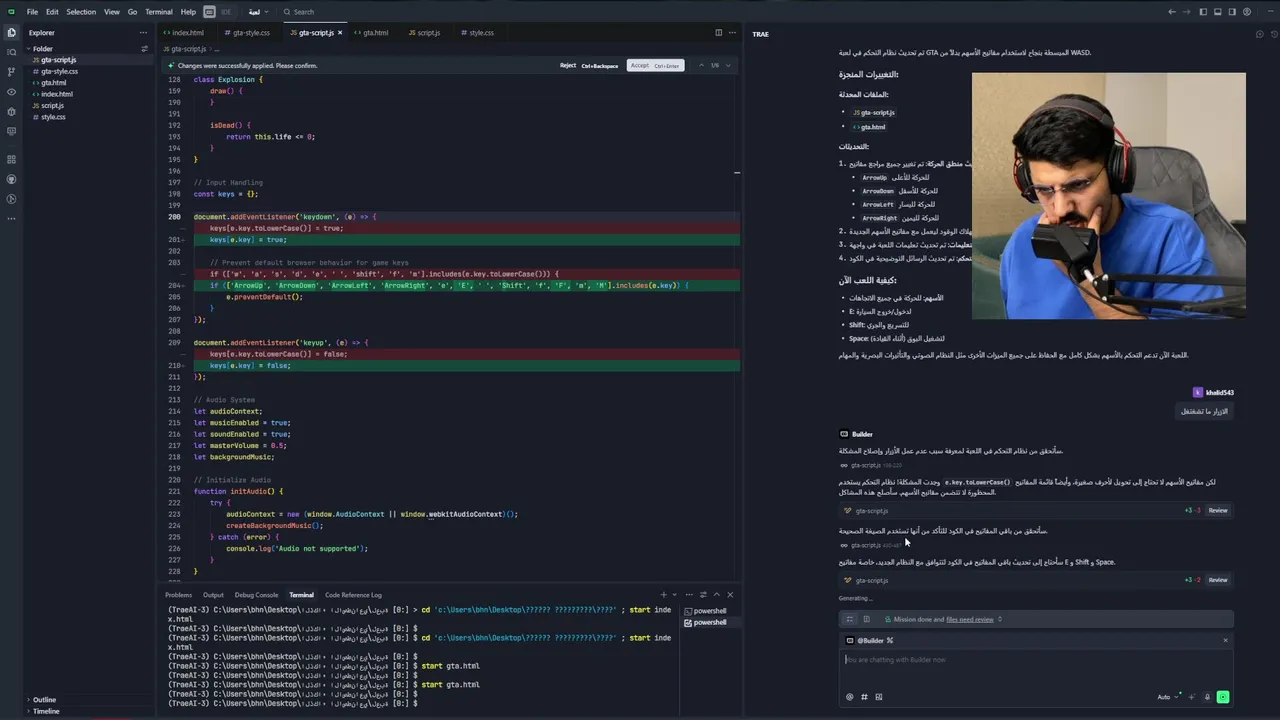Click Review for the +3 -2 gta-script.js edit
Image resolution: width=1280 pixels, height=720 pixels.
[x=1217, y=580]
